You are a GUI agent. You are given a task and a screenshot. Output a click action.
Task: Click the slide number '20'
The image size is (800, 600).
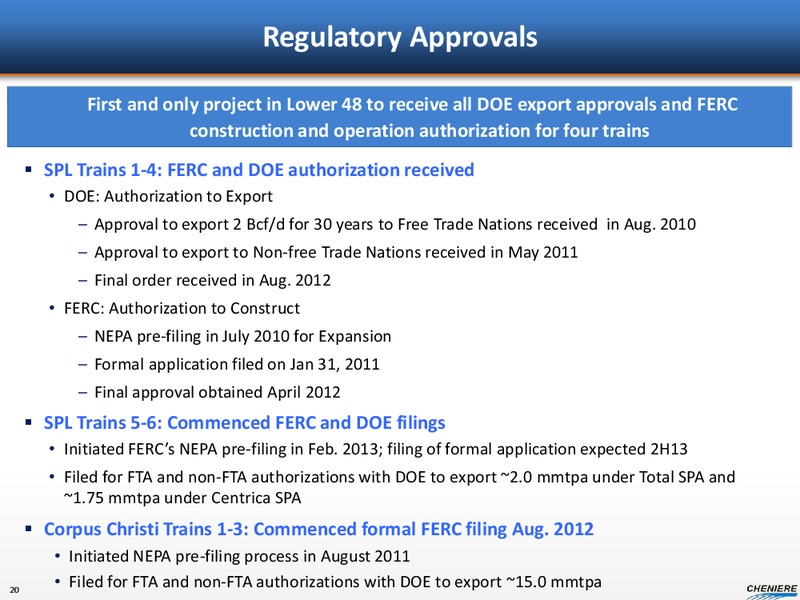[14, 590]
